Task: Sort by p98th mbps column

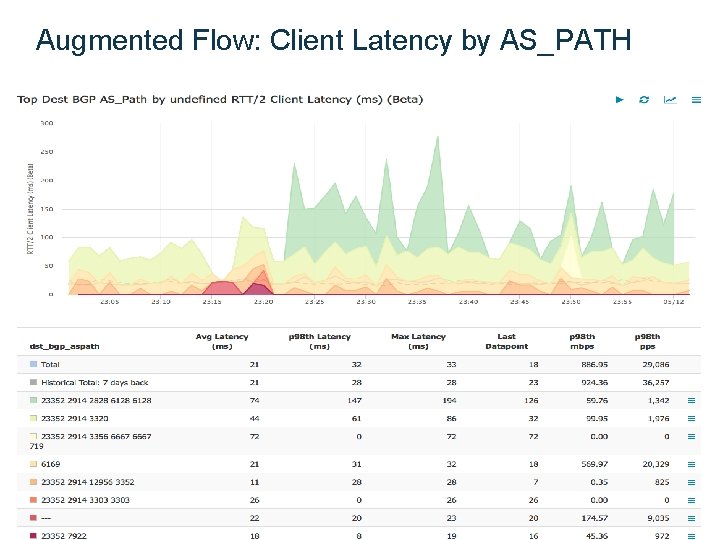Action: [x=582, y=341]
